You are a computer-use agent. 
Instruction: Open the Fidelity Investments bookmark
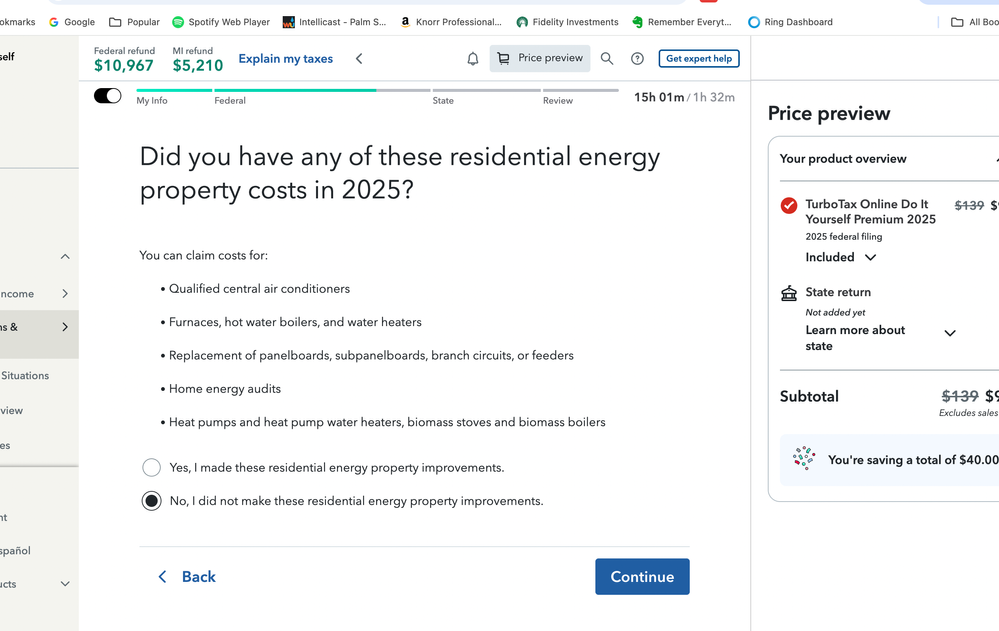(567, 21)
